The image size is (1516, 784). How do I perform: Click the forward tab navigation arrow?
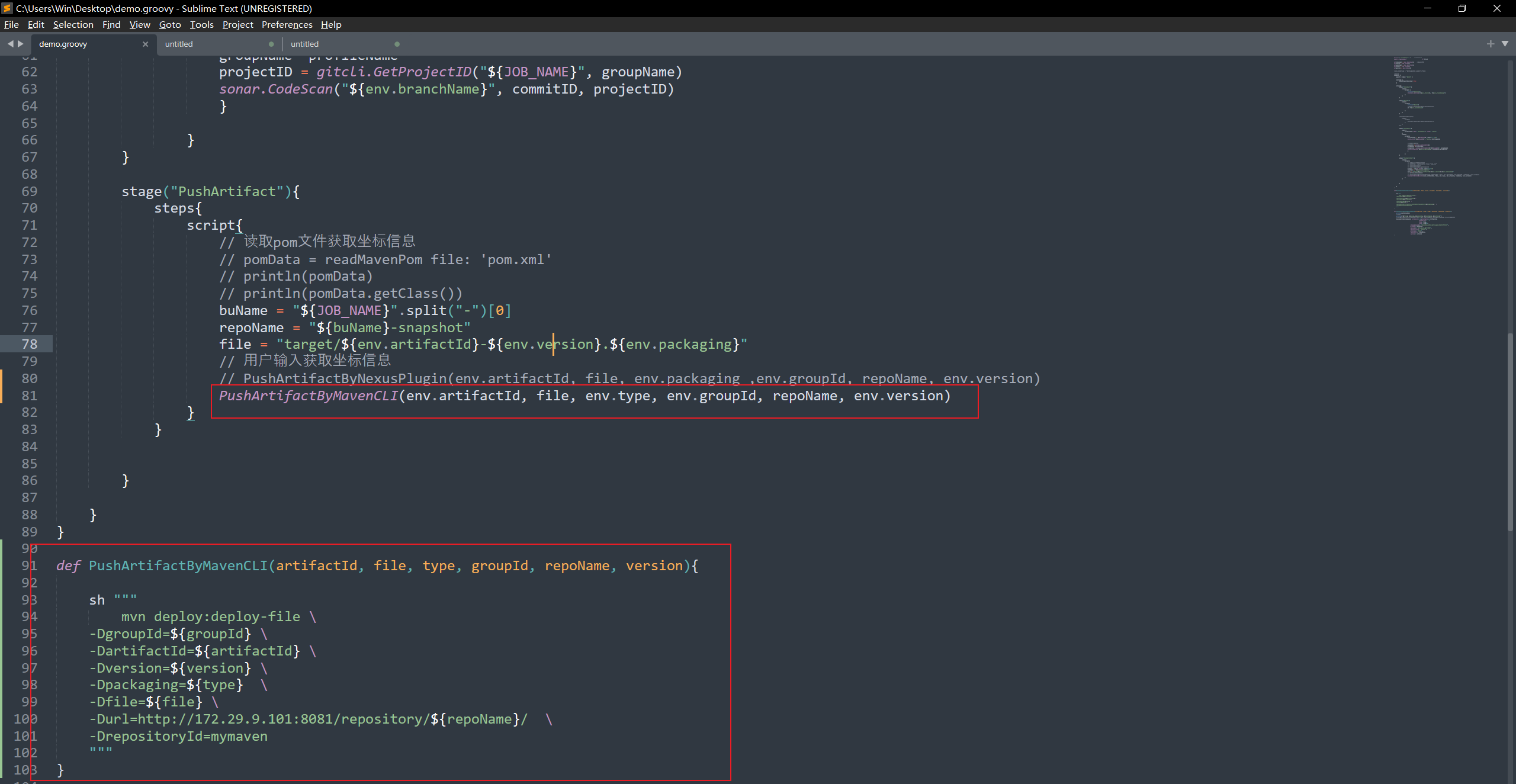point(21,44)
